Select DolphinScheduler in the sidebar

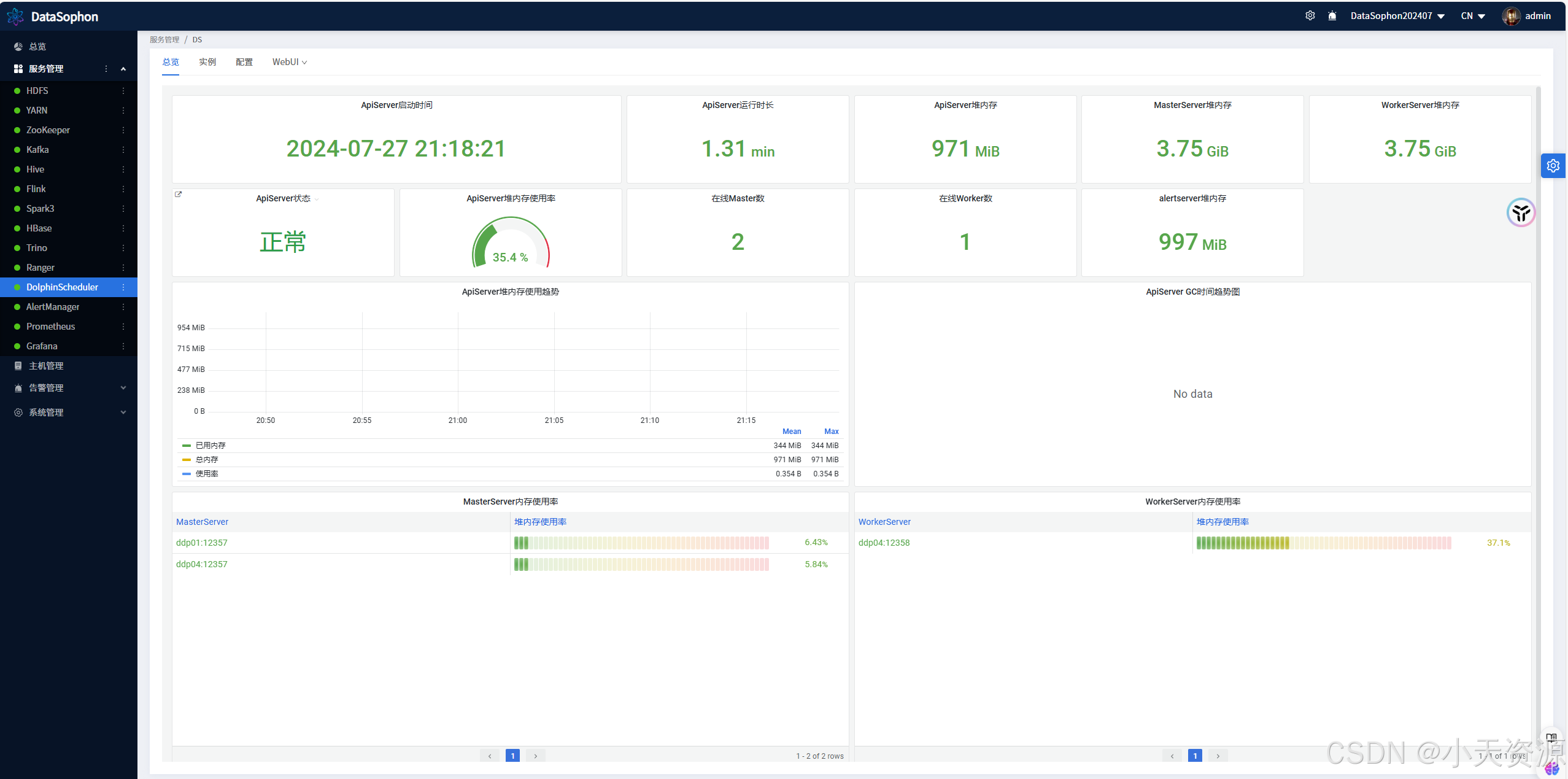[x=62, y=287]
